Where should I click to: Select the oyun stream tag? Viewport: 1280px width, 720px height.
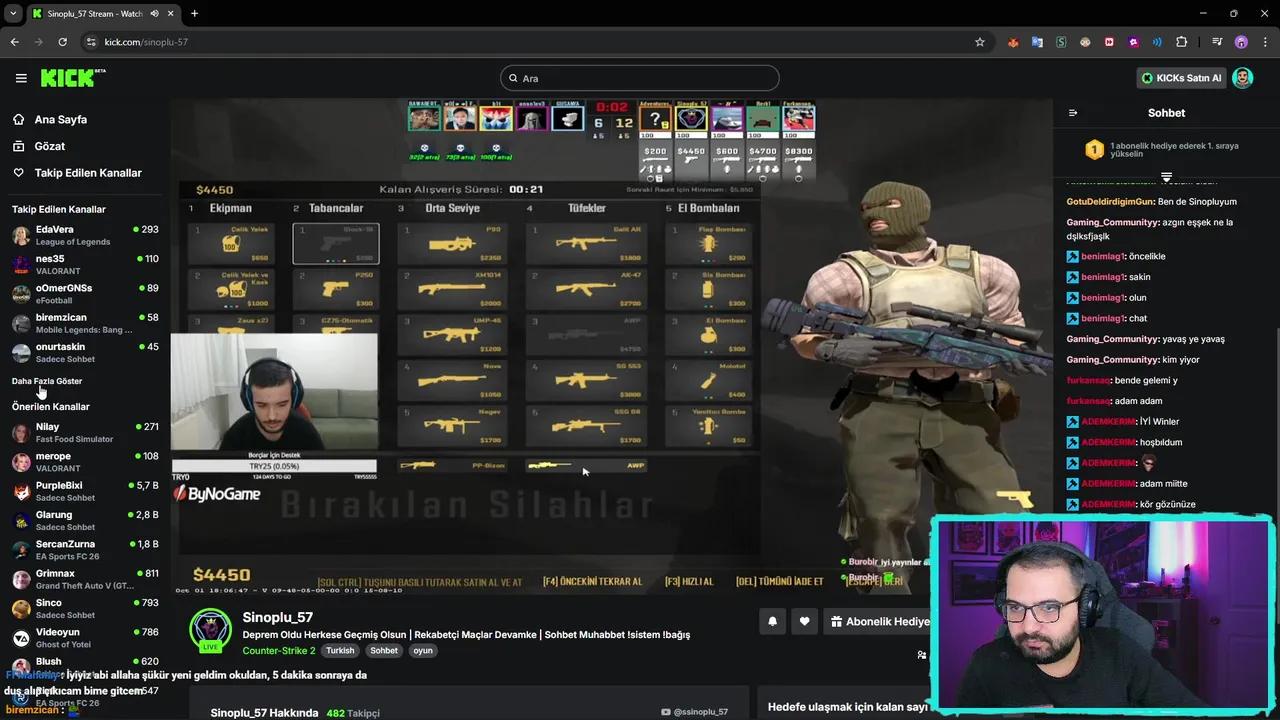[x=423, y=650]
